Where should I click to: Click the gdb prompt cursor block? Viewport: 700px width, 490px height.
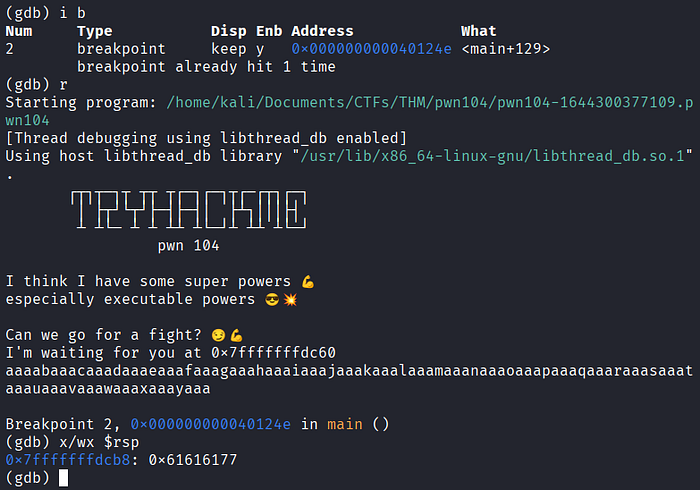[x=63, y=478]
